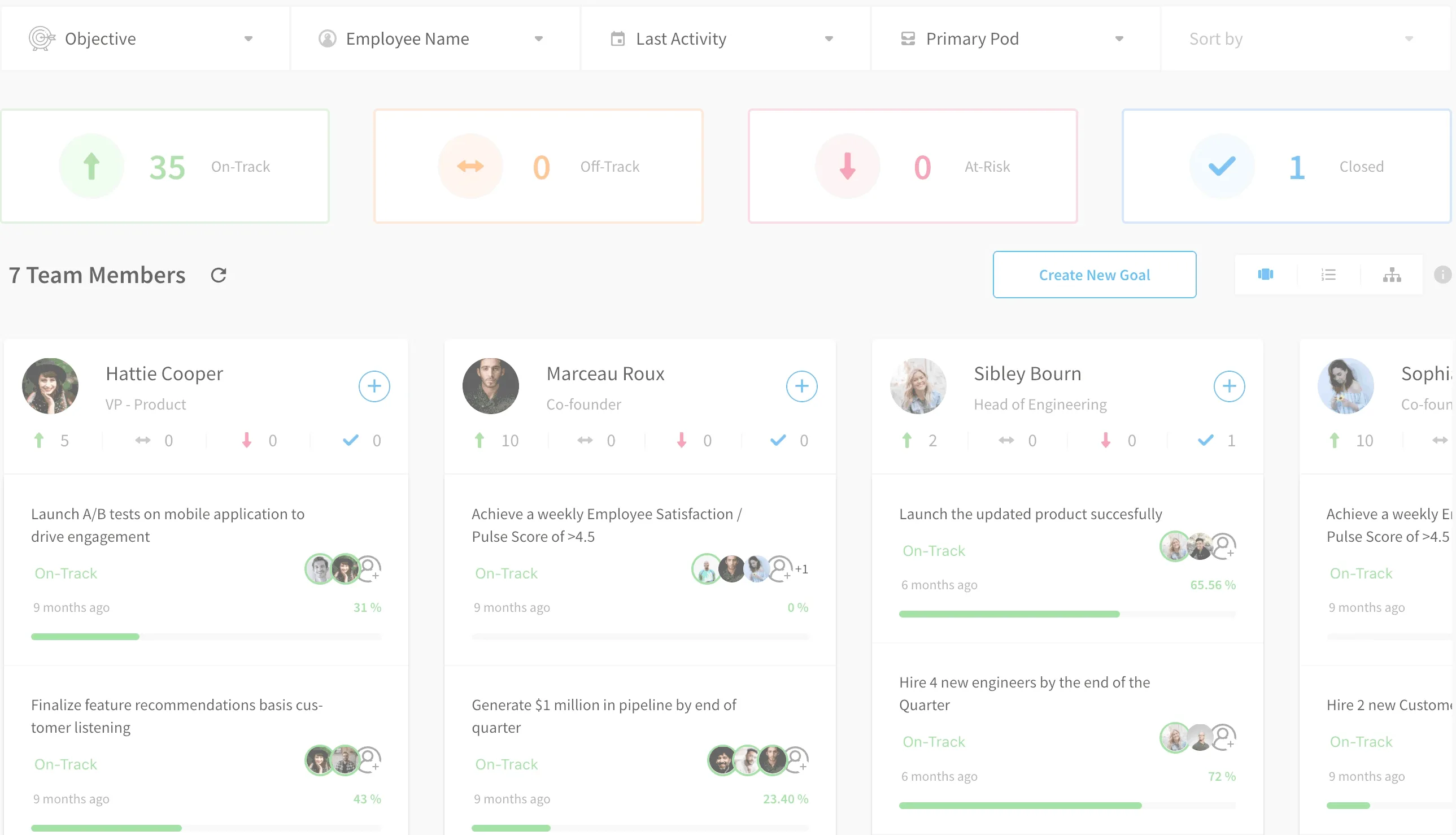Click the Employee Name person icon
The height and width of the screenshot is (835, 1456).
click(x=328, y=38)
